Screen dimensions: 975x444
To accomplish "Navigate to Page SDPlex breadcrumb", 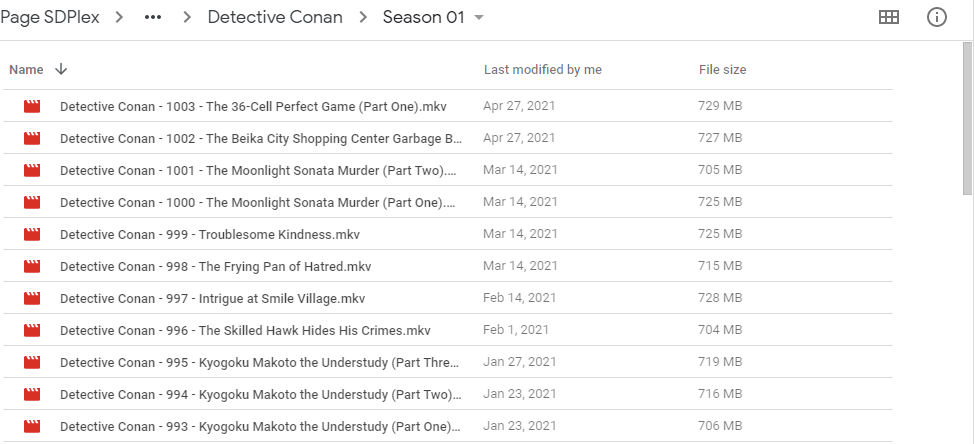I will point(50,18).
